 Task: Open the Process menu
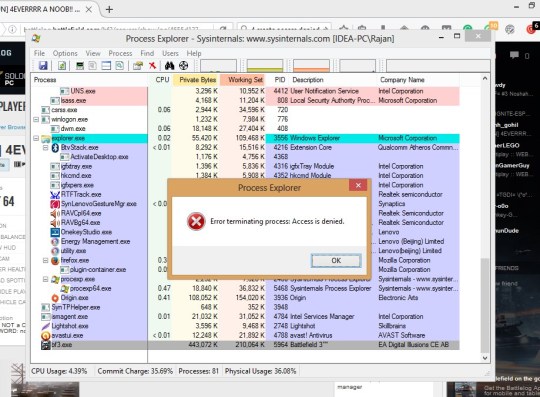point(120,53)
